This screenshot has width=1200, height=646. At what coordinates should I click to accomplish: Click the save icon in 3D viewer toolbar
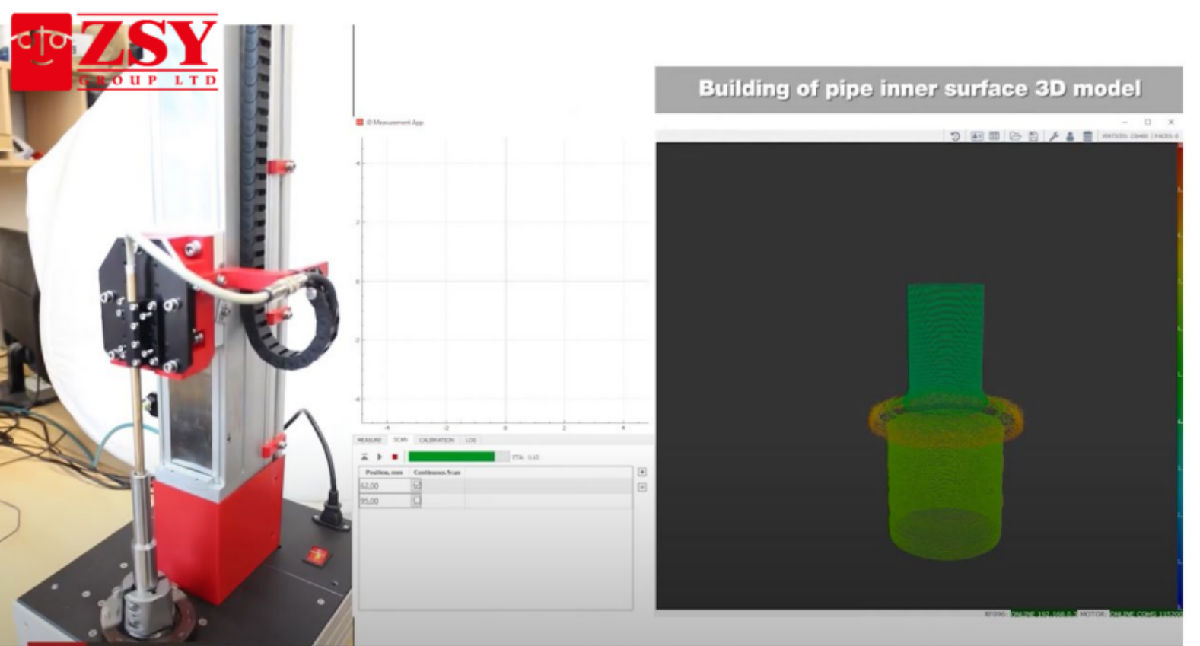pyautogui.click(x=1031, y=136)
